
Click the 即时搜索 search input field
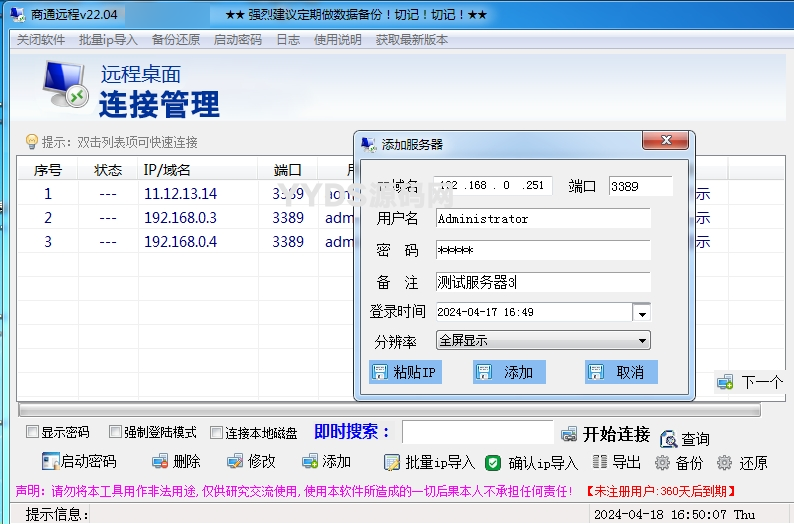(x=477, y=432)
